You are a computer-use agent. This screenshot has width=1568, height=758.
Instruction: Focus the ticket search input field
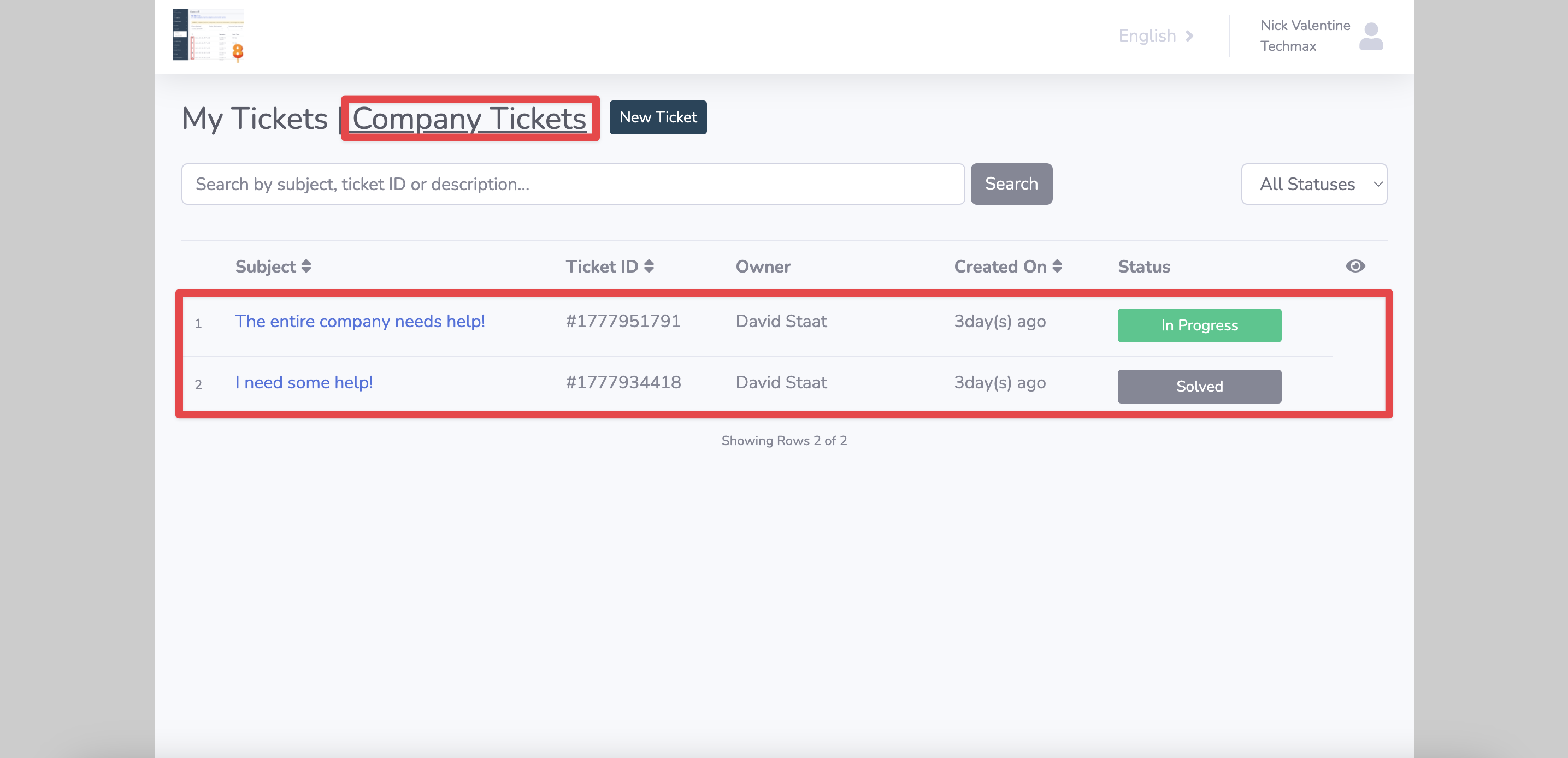coord(572,183)
